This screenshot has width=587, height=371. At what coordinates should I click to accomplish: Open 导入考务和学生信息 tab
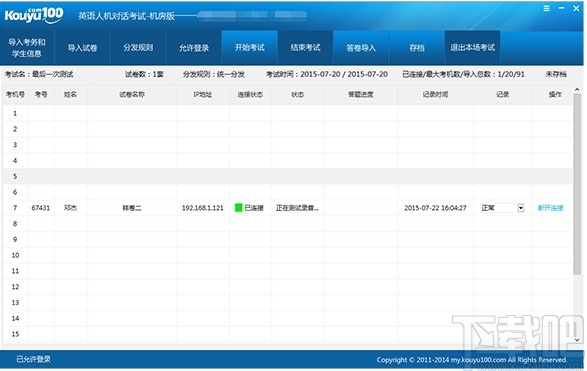tap(27, 48)
